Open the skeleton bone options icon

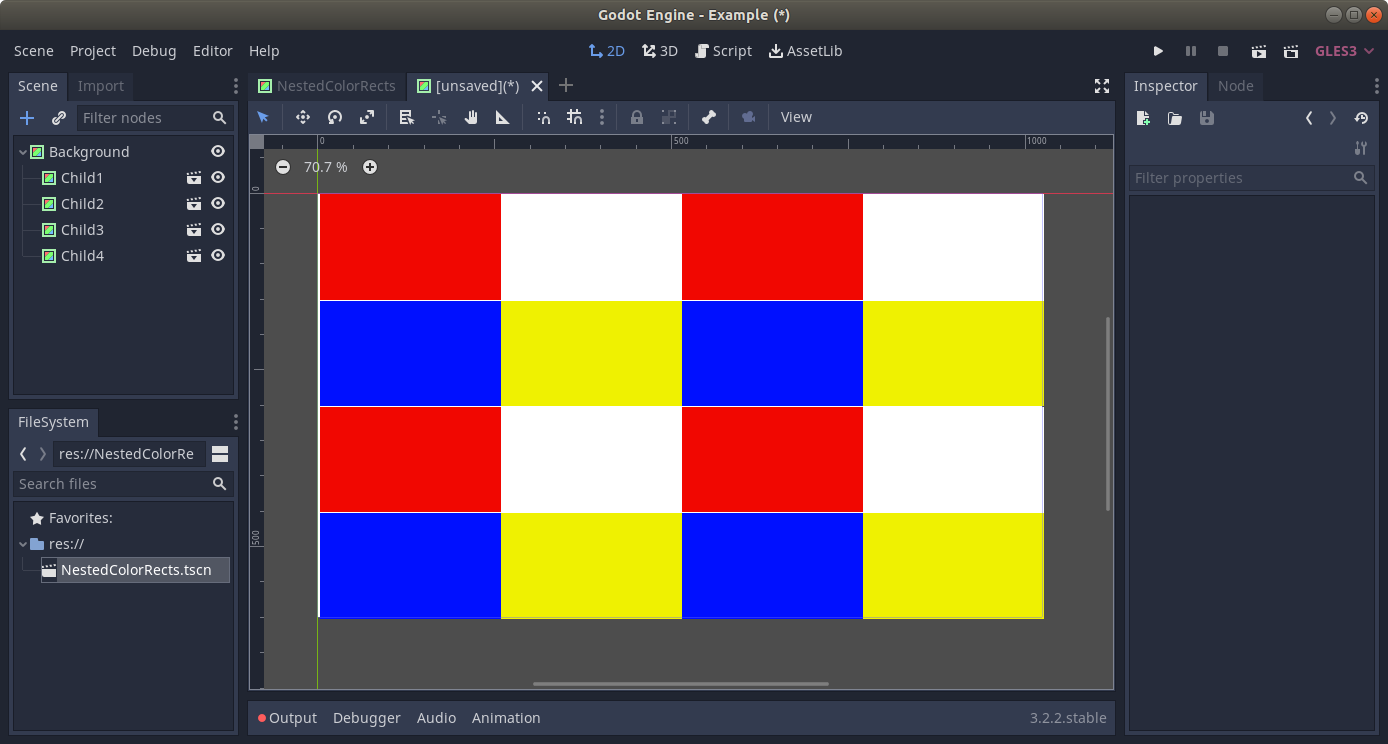[x=708, y=117]
